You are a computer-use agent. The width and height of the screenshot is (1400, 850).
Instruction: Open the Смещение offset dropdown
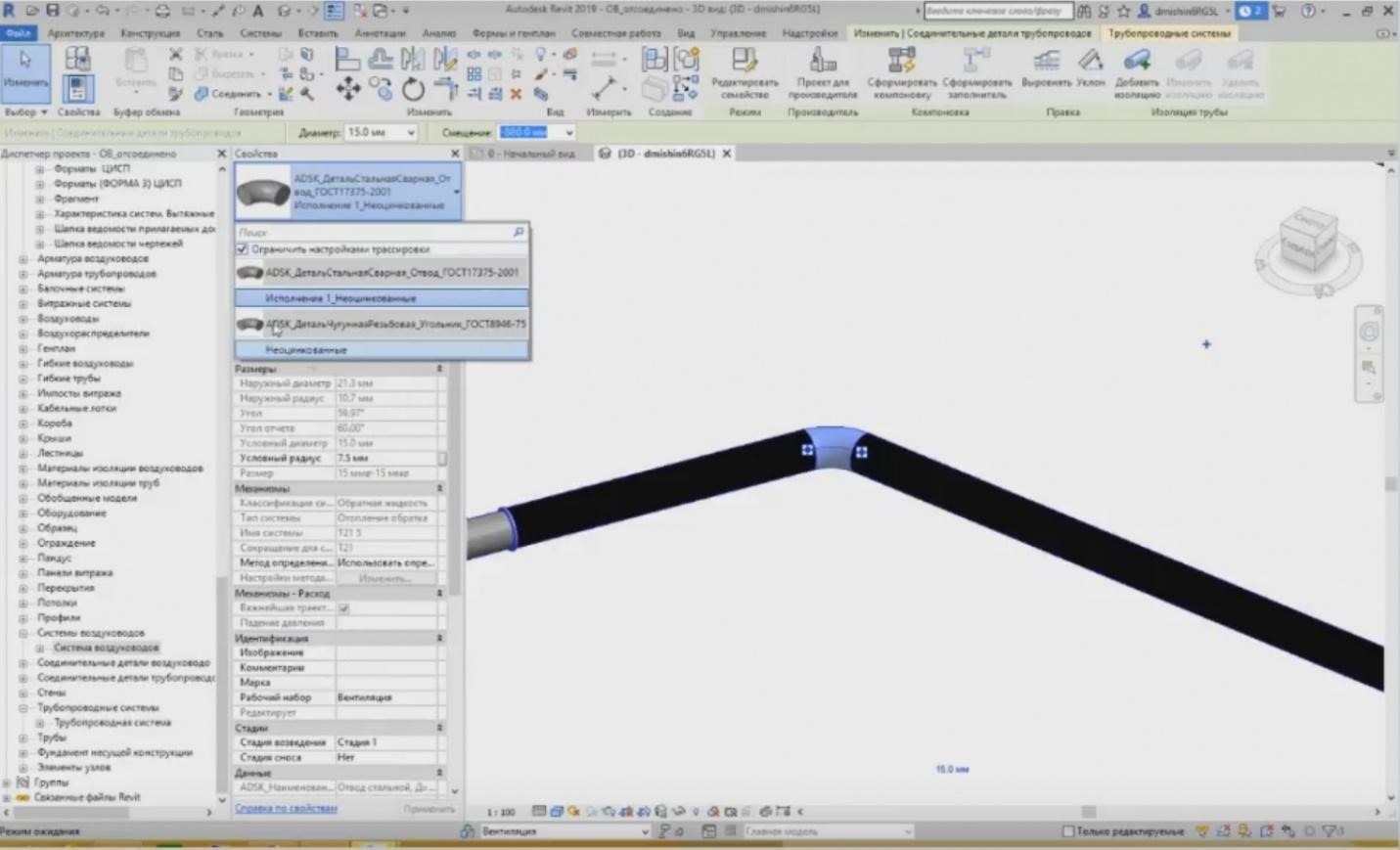pyautogui.click(x=568, y=132)
